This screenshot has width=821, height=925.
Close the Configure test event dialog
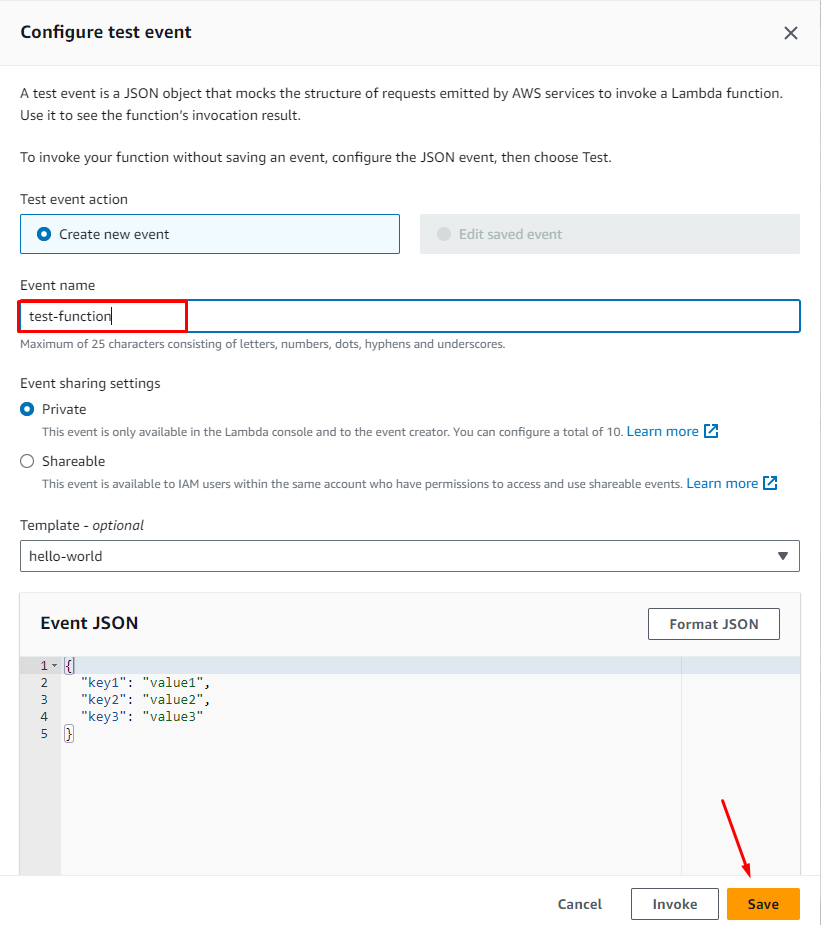[x=790, y=33]
